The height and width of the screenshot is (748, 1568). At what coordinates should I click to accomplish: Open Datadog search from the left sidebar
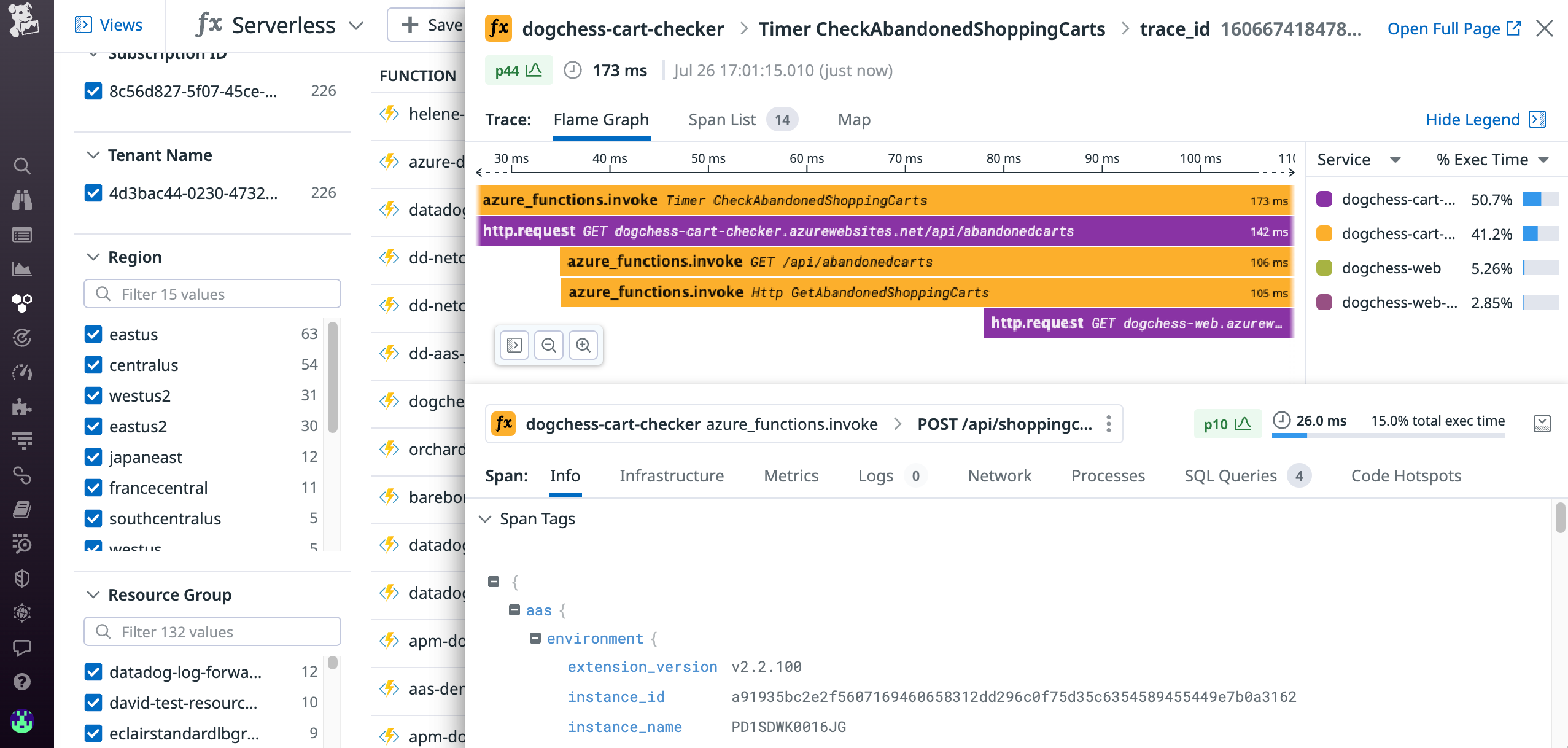22,166
